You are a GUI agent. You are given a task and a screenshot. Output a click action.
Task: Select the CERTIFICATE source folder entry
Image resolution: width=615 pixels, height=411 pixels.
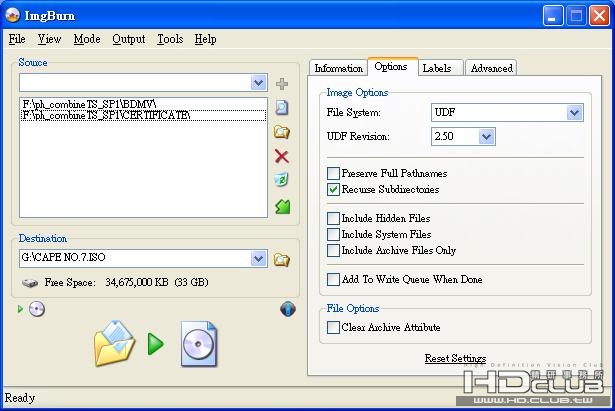click(143, 115)
